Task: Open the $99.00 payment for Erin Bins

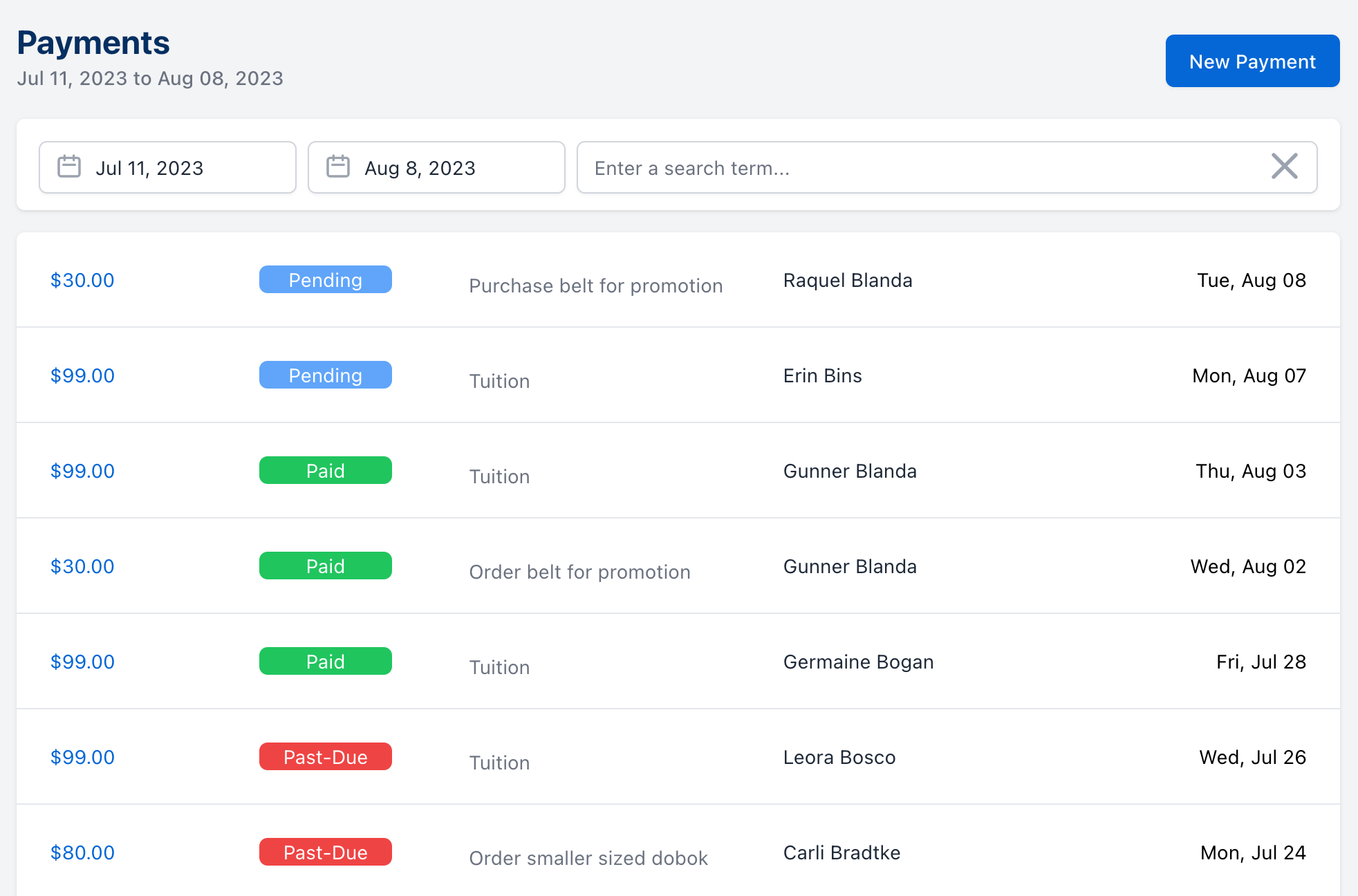Action: pos(82,375)
